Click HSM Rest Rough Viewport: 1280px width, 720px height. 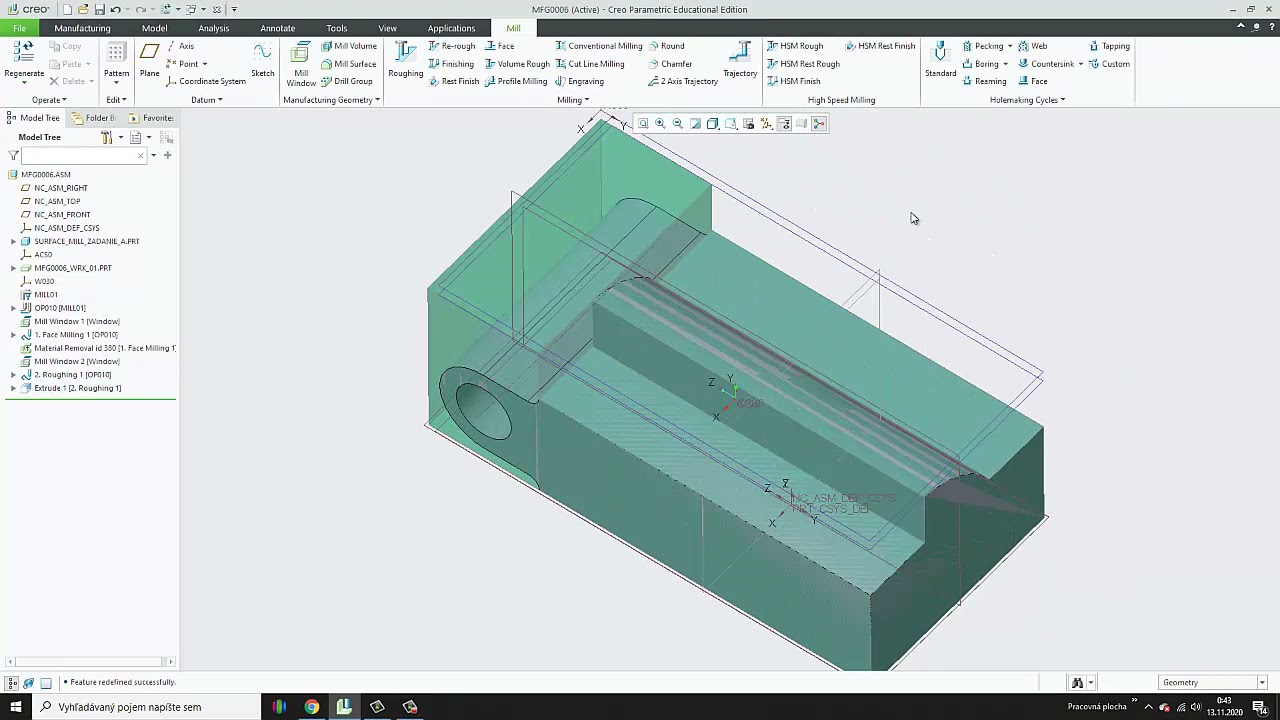pyautogui.click(x=803, y=64)
